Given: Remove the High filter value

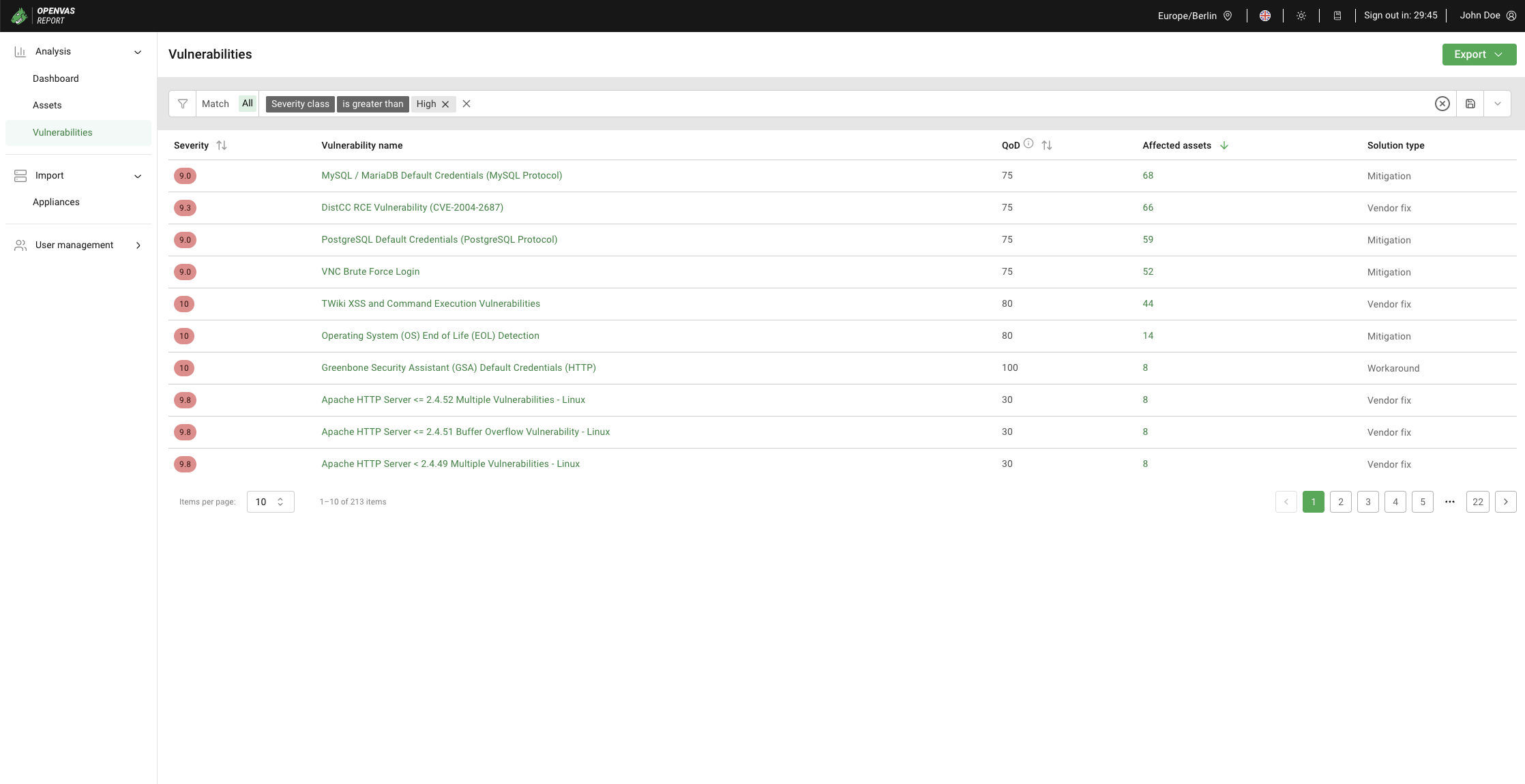Looking at the screenshot, I should [445, 104].
